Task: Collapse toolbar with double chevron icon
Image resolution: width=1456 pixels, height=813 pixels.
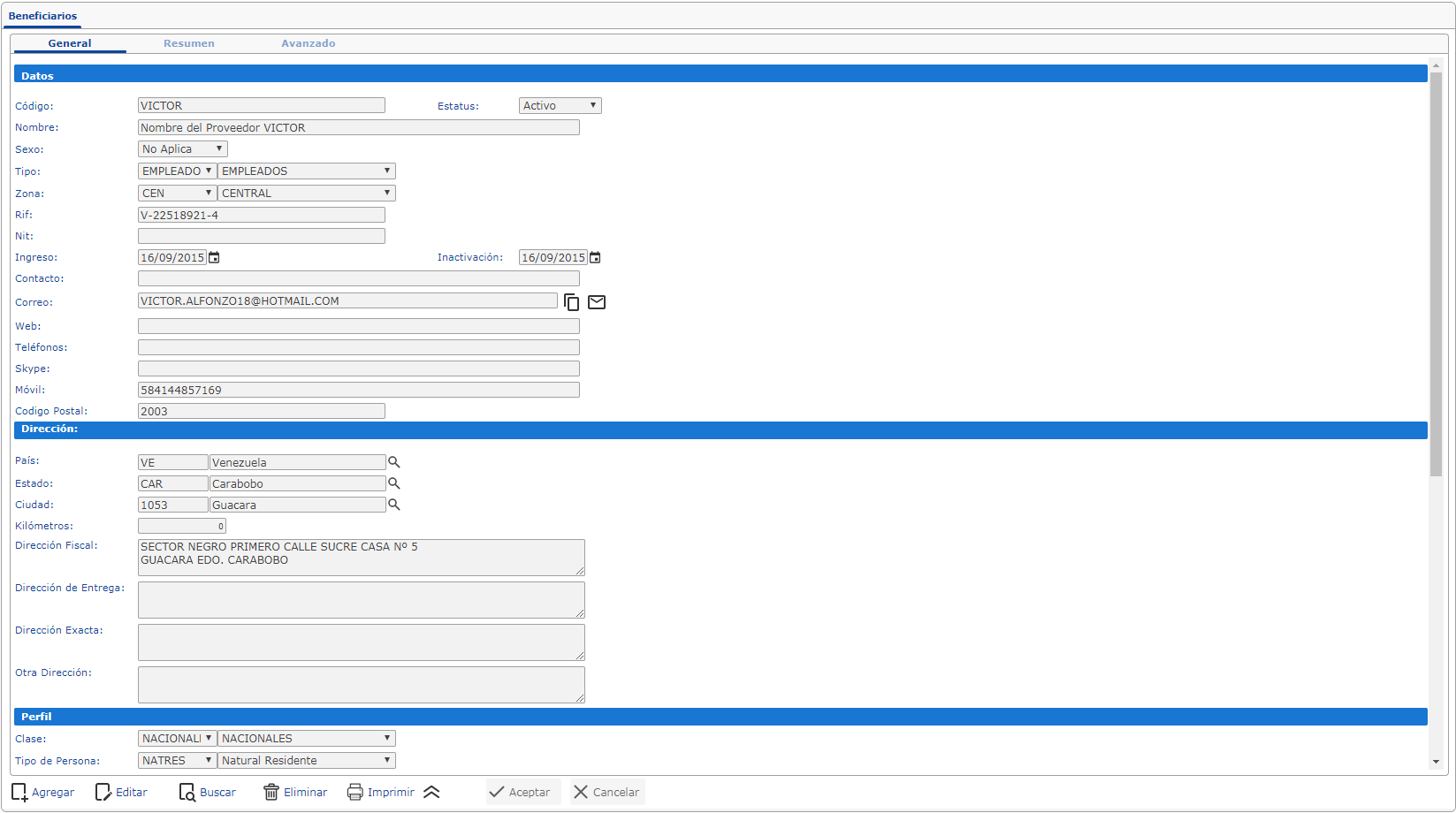Action: tap(431, 792)
